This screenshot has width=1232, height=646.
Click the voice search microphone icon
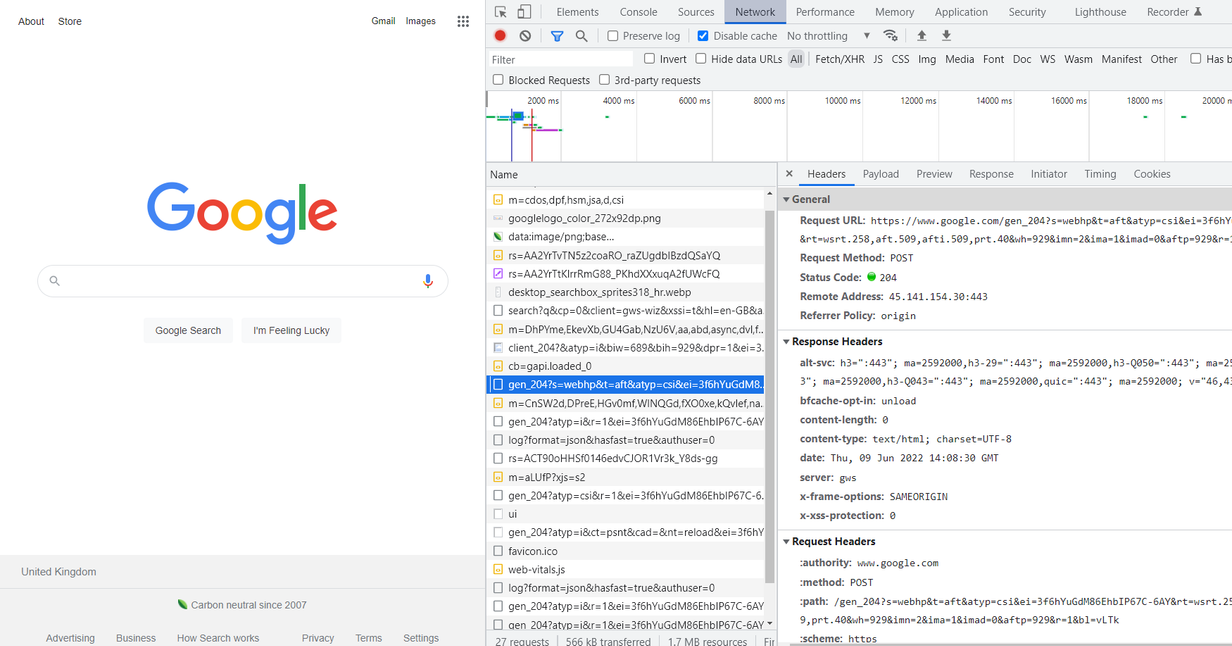tap(428, 281)
